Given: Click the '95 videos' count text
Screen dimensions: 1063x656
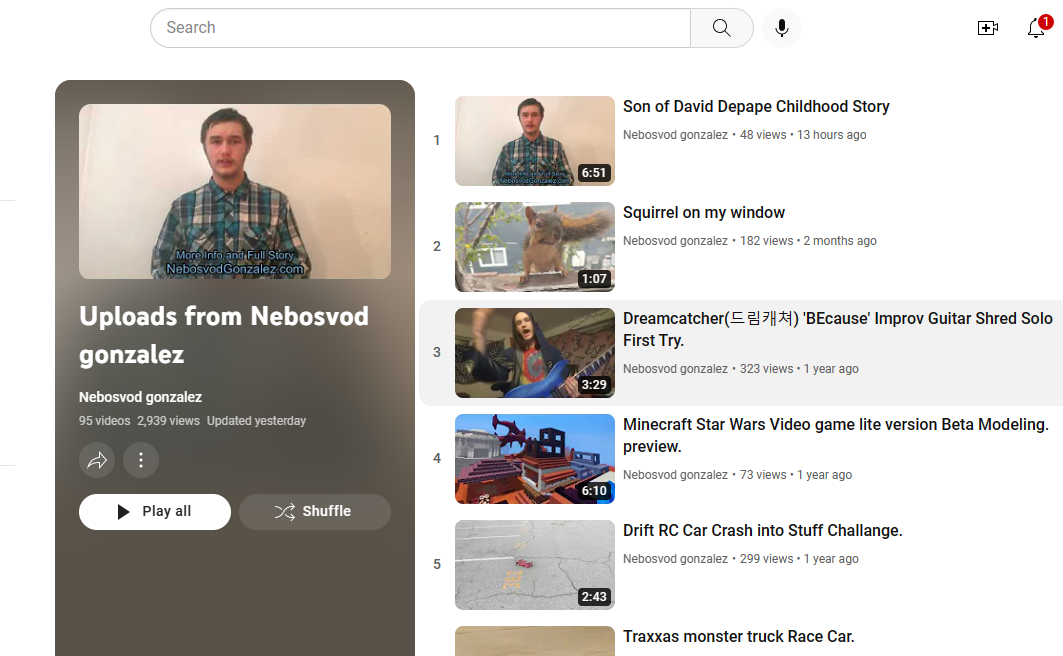Looking at the screenshot, I should coord(104,421).
